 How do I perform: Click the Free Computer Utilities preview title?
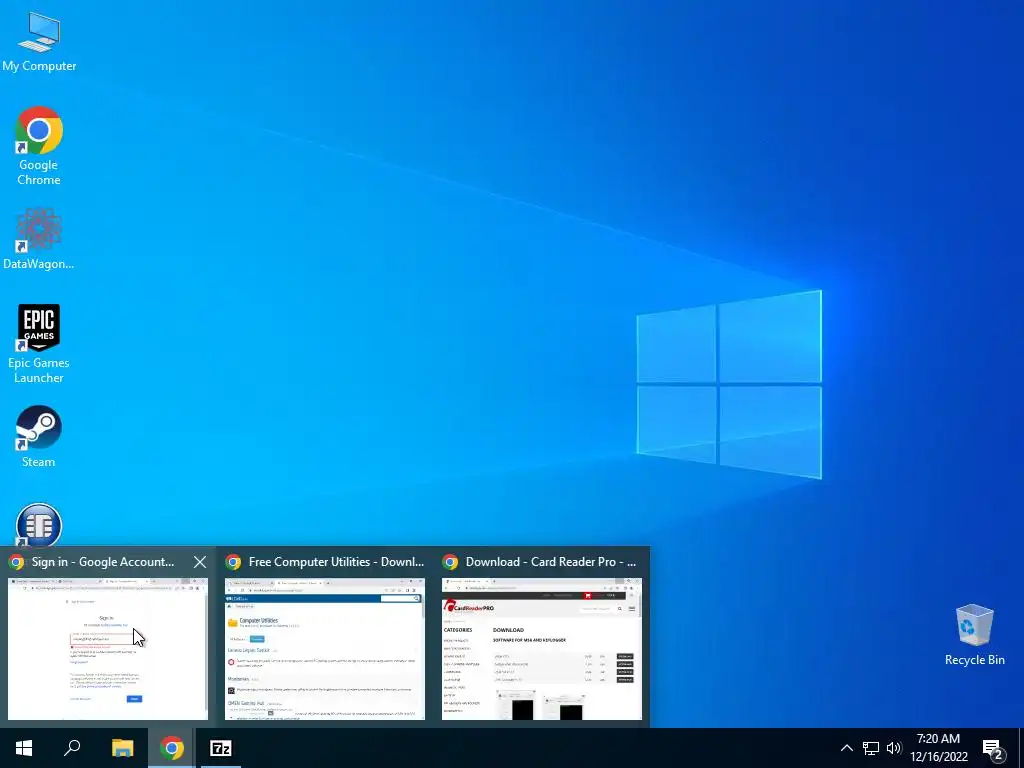click(x=336, y=562)
